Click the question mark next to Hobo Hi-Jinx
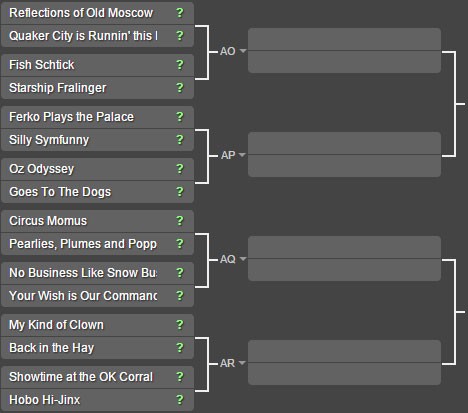 [x=180, y=400]
